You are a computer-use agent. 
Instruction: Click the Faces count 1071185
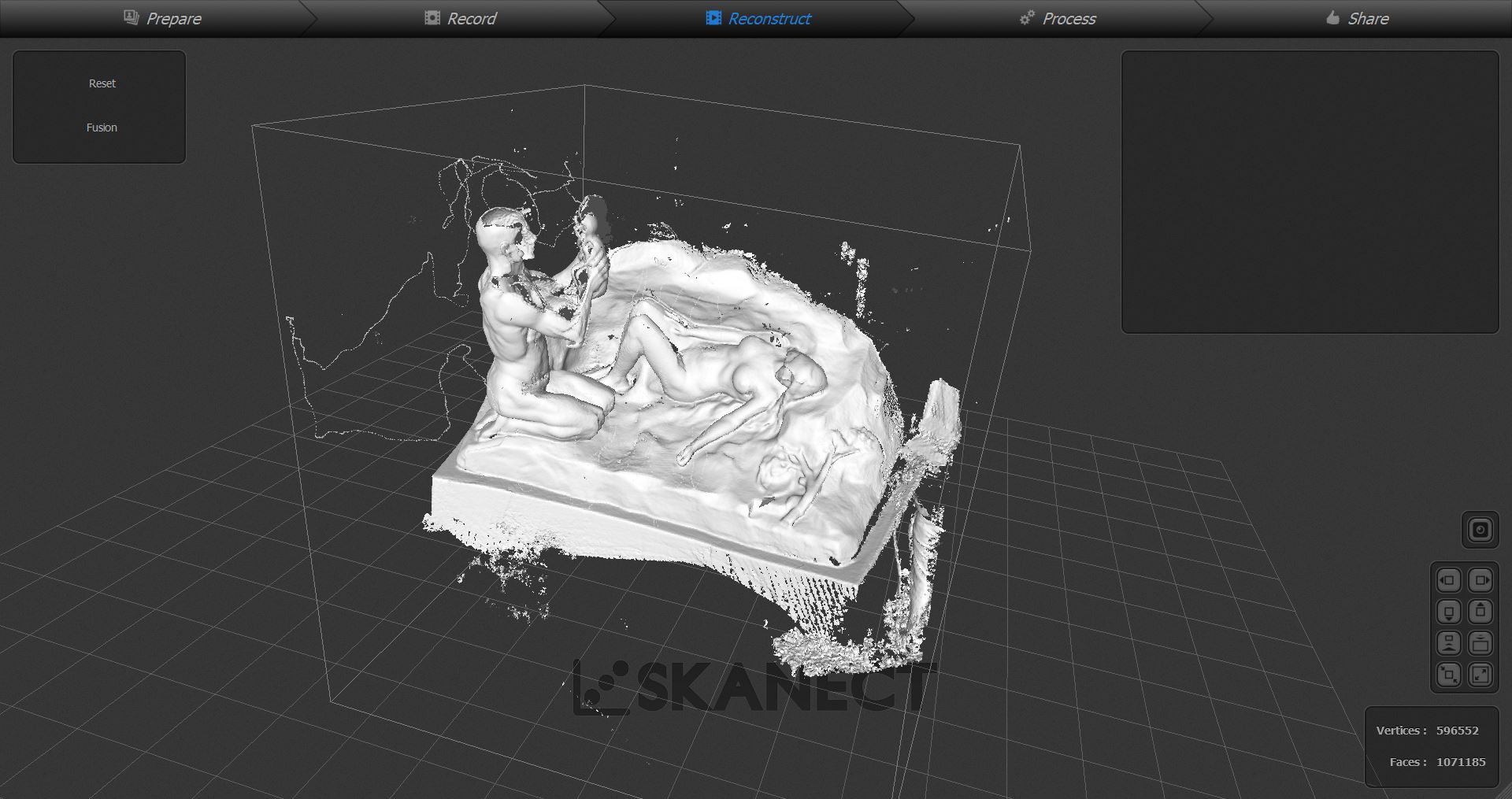click(1461, 762)
